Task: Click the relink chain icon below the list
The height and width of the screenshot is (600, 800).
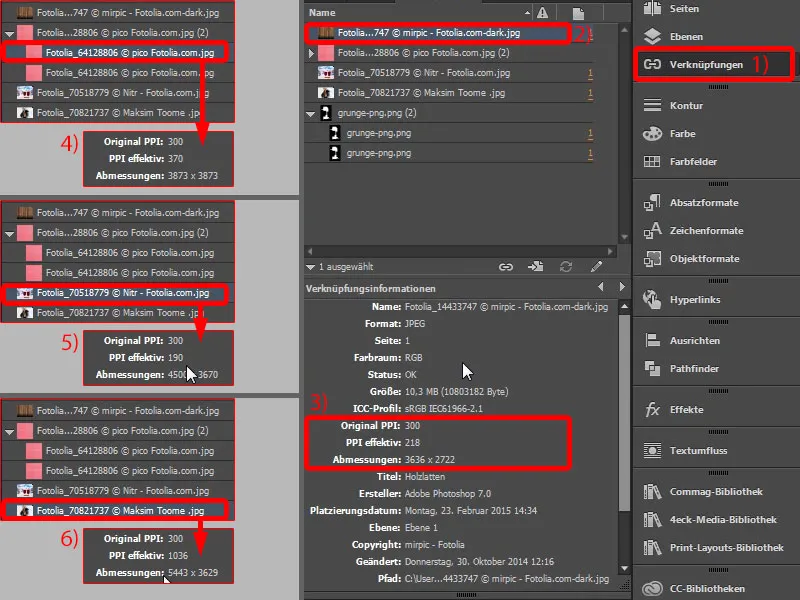Action: [506, 267]
